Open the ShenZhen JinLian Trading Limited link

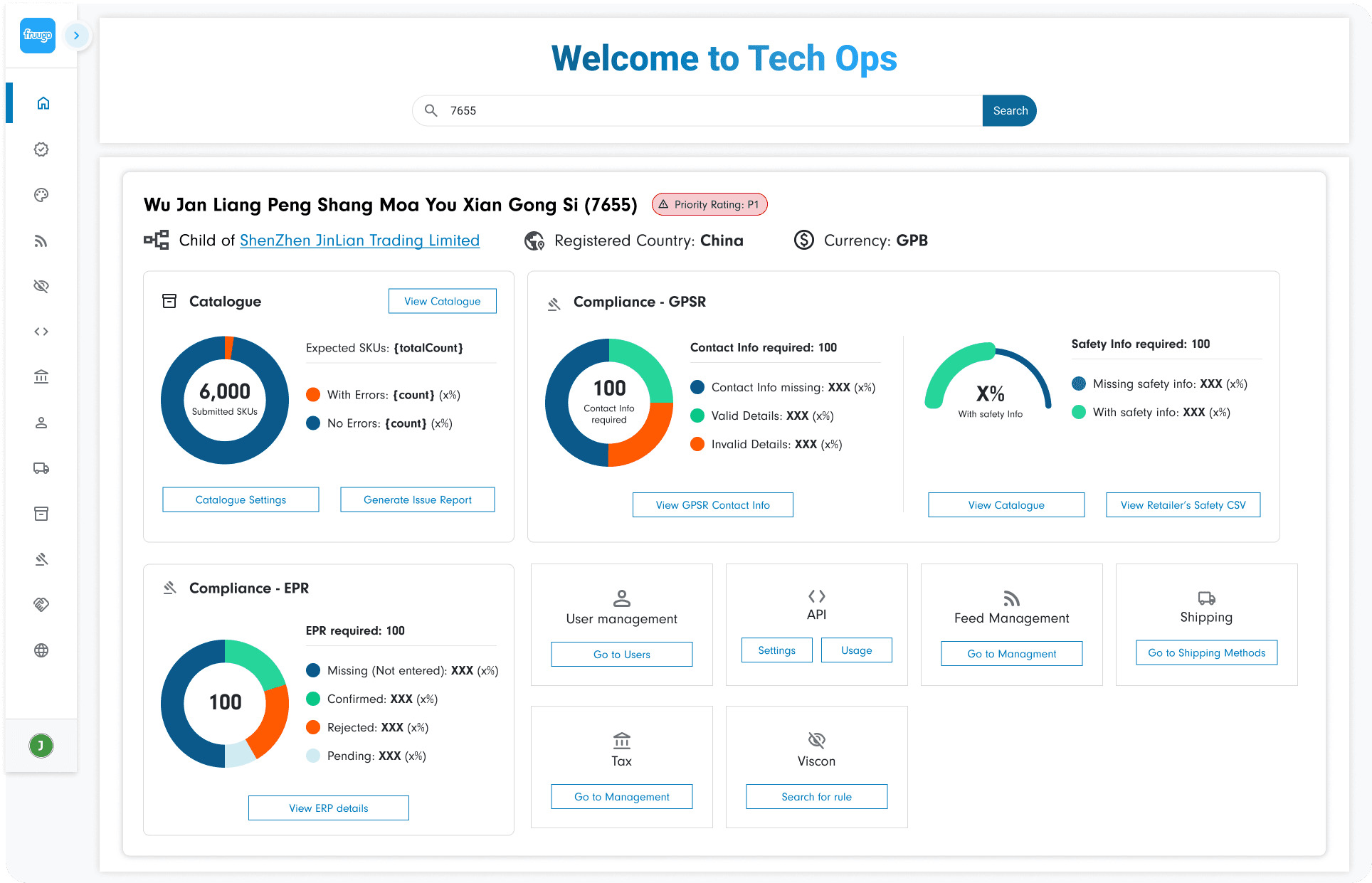359,240
